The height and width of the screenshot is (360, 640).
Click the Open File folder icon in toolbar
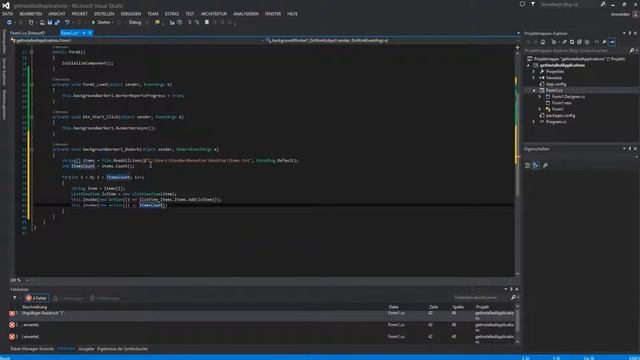coord(42,22)
